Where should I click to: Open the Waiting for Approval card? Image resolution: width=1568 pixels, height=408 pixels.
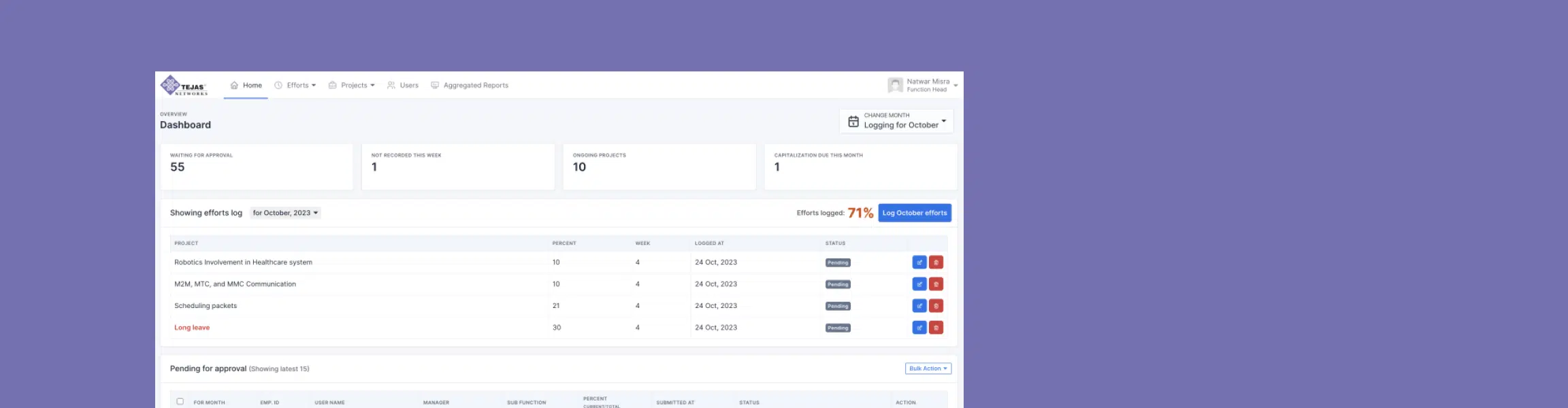(257, 167)
